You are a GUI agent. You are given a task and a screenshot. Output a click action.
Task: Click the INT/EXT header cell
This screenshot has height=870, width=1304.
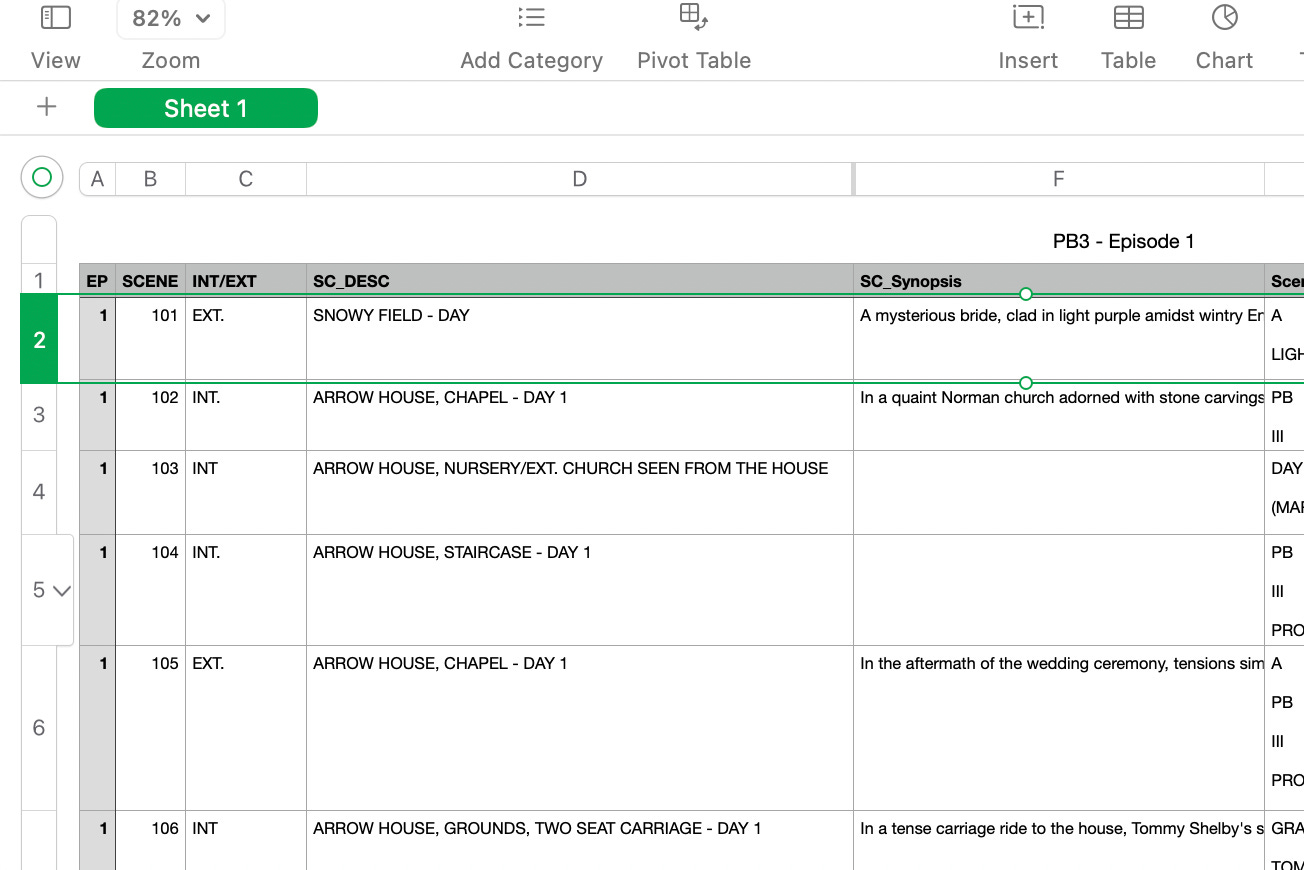click(x=246, y=281)
